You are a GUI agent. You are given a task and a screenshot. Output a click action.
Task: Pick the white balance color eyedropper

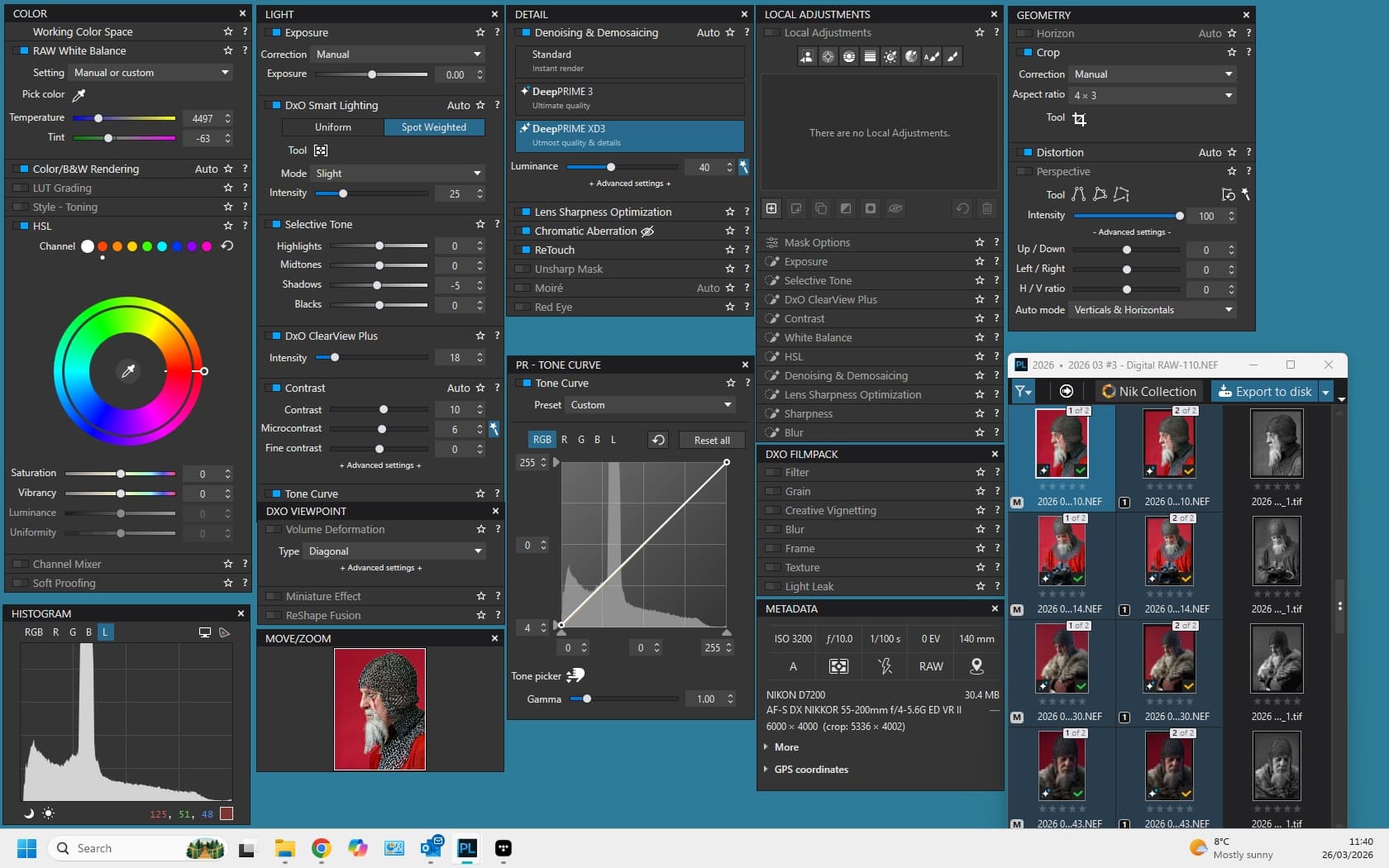pyautogui.click(x=79, y=95)
